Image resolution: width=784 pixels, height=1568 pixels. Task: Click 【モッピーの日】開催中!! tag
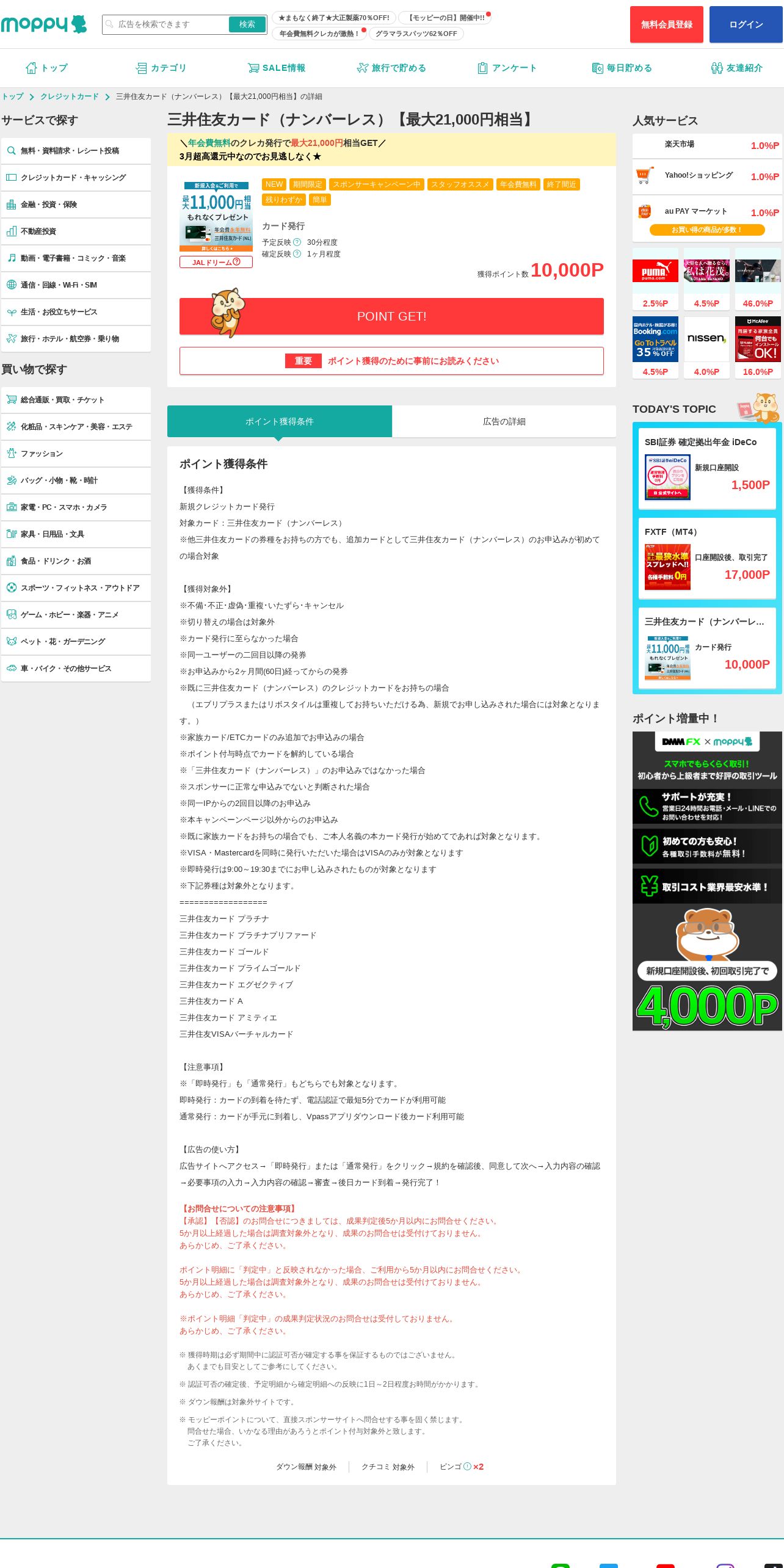click(x=446, y=18)
